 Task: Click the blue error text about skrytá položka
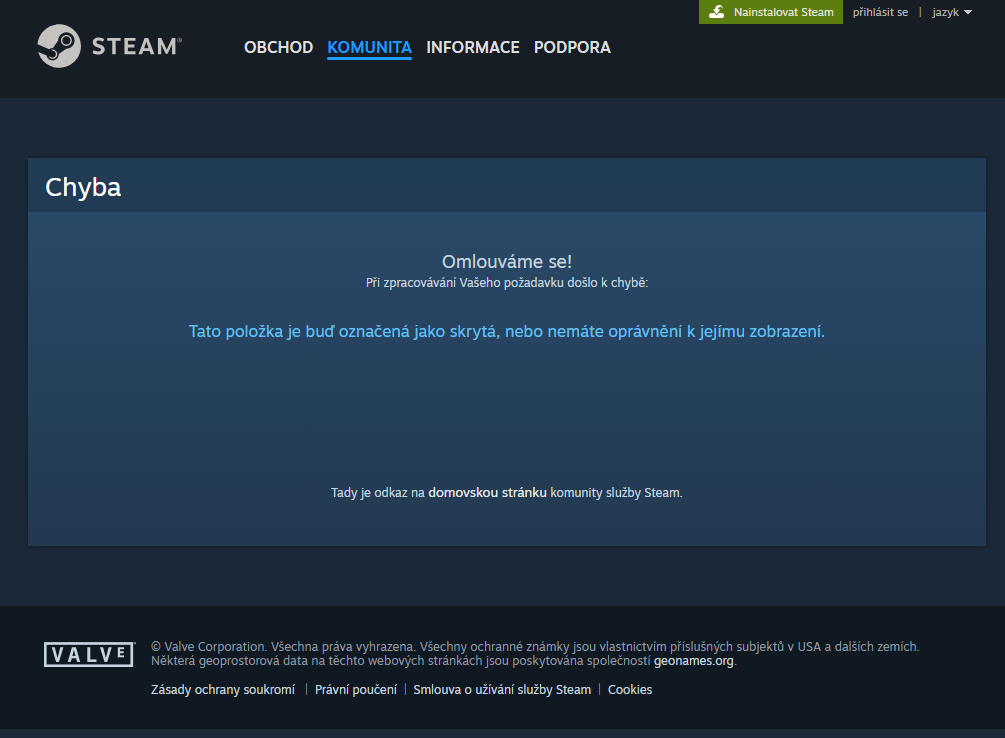coord(506,331)
